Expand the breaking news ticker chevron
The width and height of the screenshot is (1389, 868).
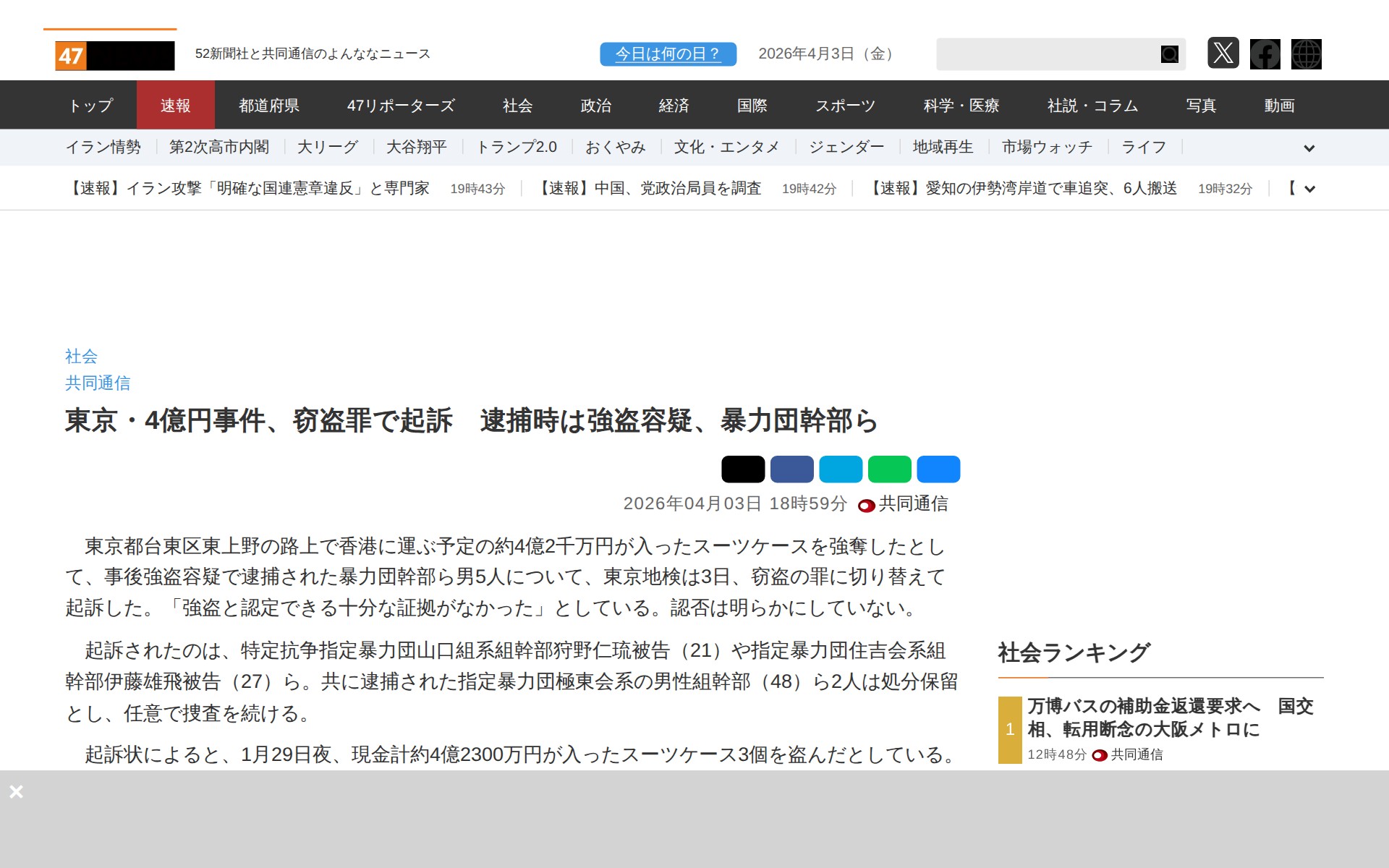(1309, 190)
